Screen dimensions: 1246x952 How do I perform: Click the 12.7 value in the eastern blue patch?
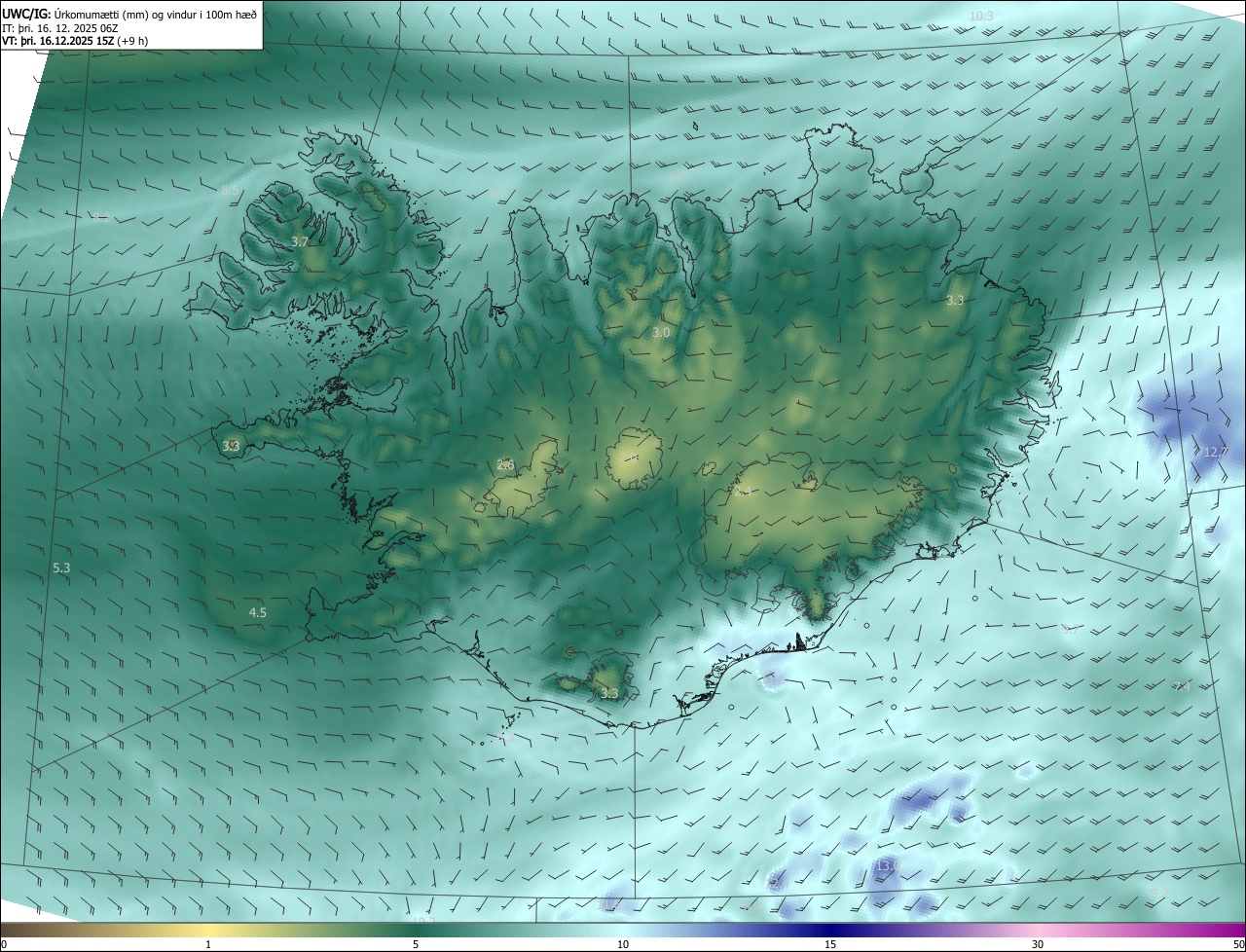[1216, 453]
